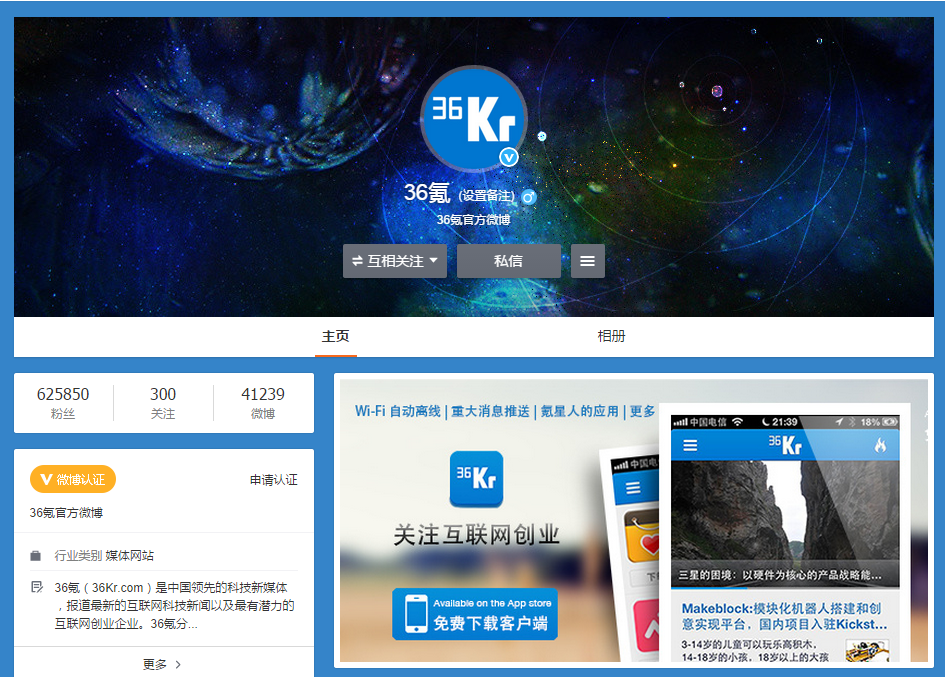The height and width of the screenshot is (677, 945).
Task: Click 更多 in the banner feature list
Action: coord(642,411)
